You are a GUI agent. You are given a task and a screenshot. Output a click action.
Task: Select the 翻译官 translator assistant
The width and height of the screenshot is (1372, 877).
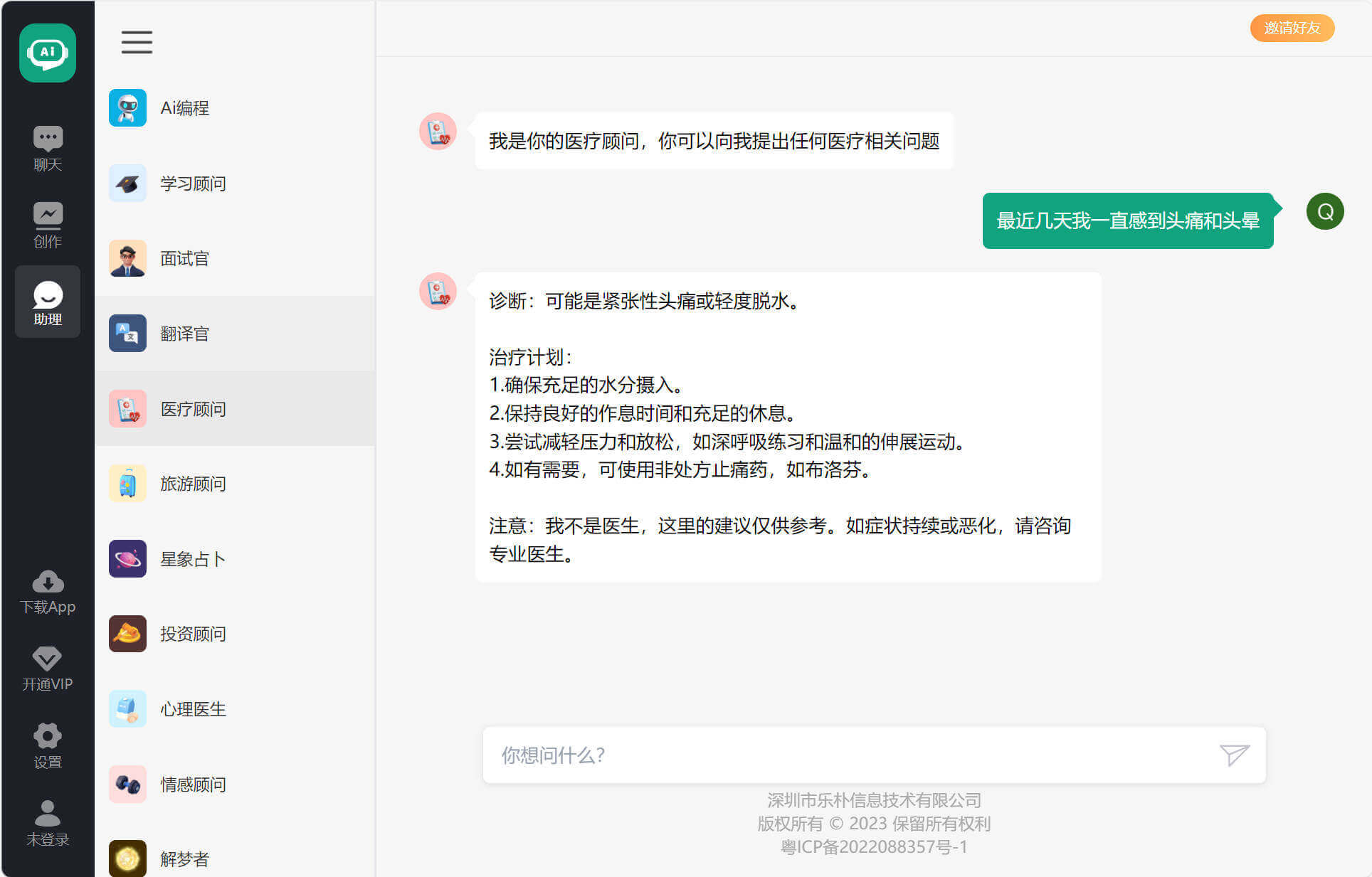pyautogui.click(x=184, y=334)
